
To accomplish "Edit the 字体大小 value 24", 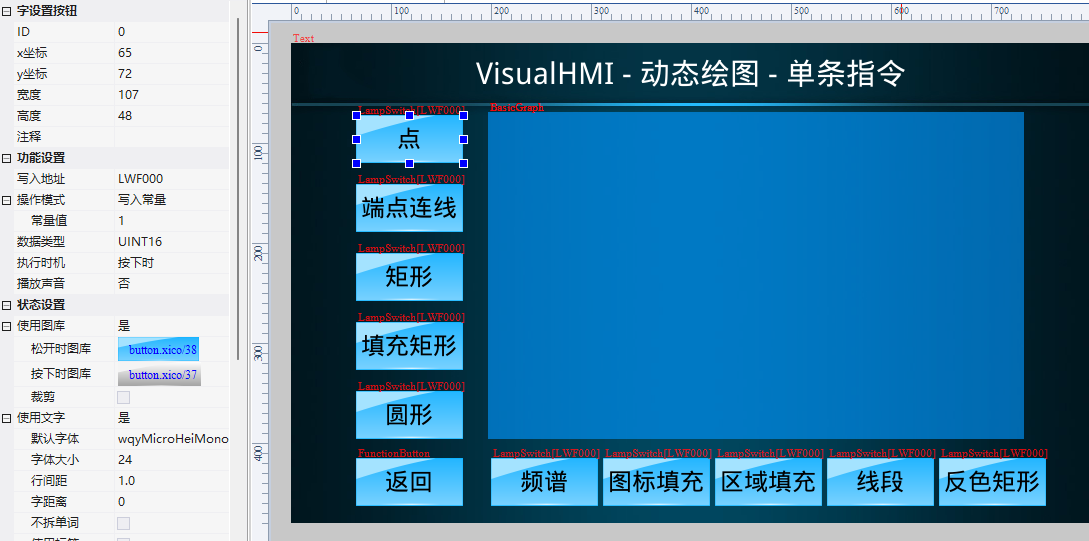I will pos(172,460).
